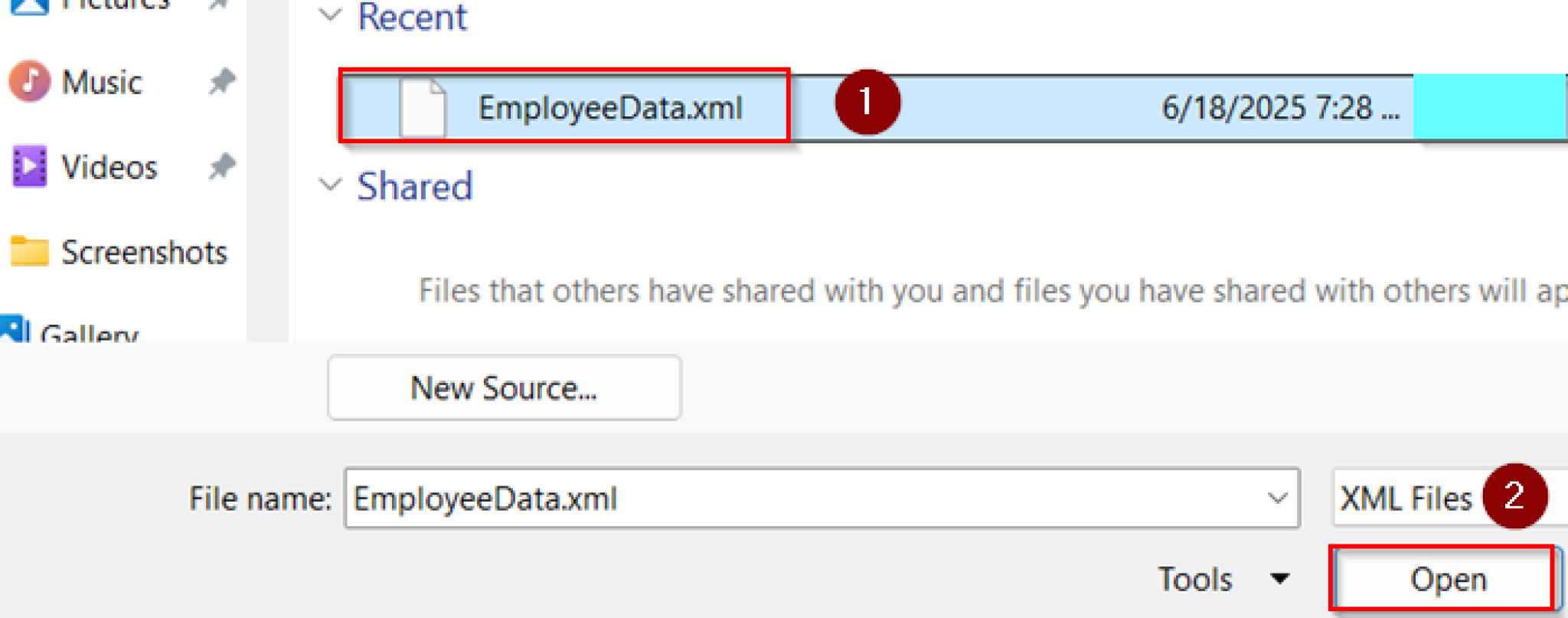Click the purple Videos icon in sidebar

(x=29, y=166)
